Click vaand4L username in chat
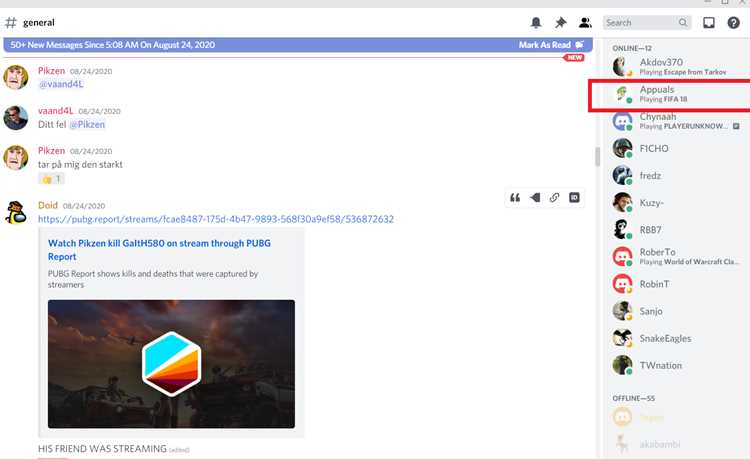 55,111
